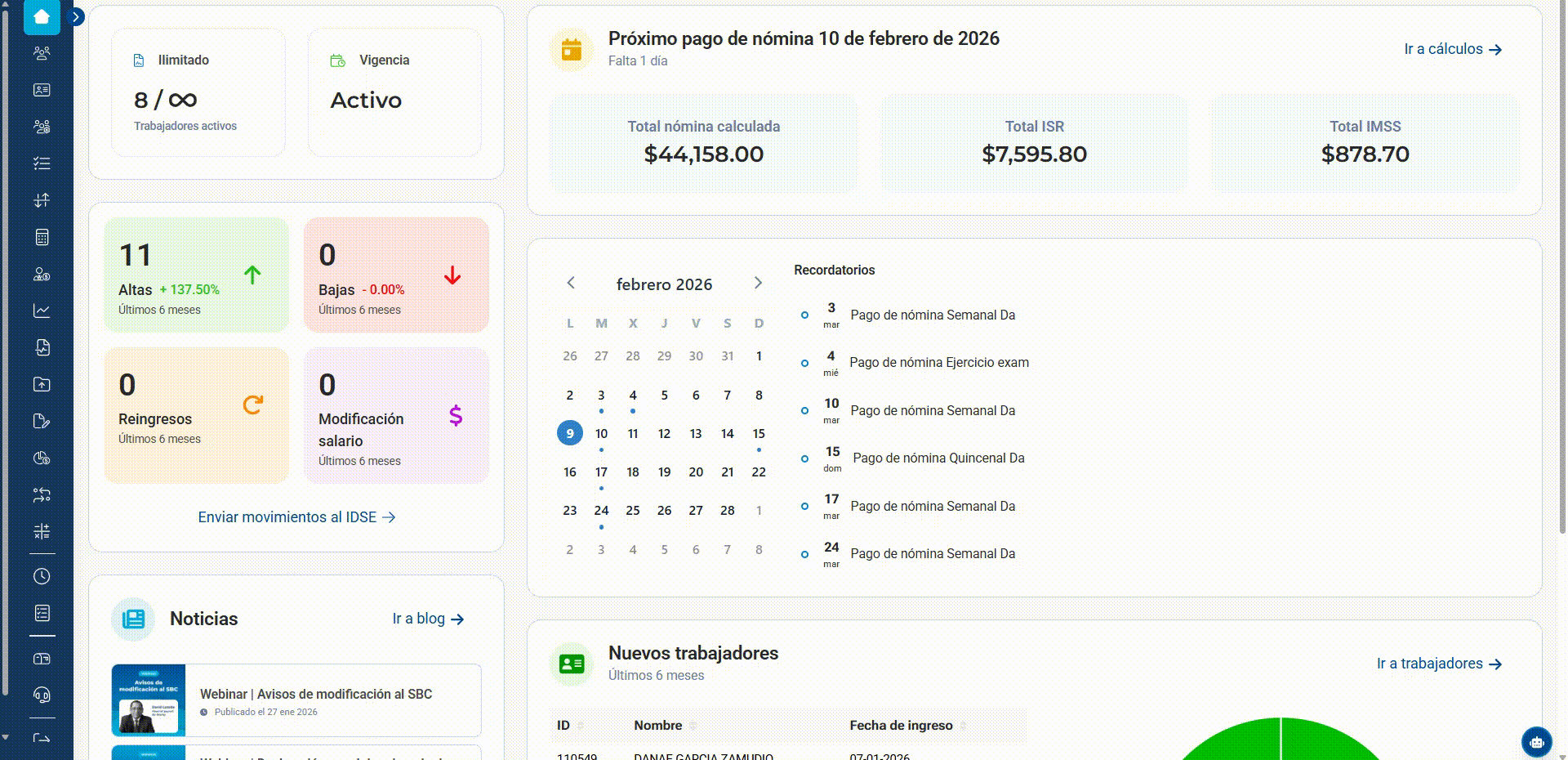The image size is (1568, 760).
Task: Click the 'Trabajadores activos' 8 / ∞ card
Action: point(198,92)
